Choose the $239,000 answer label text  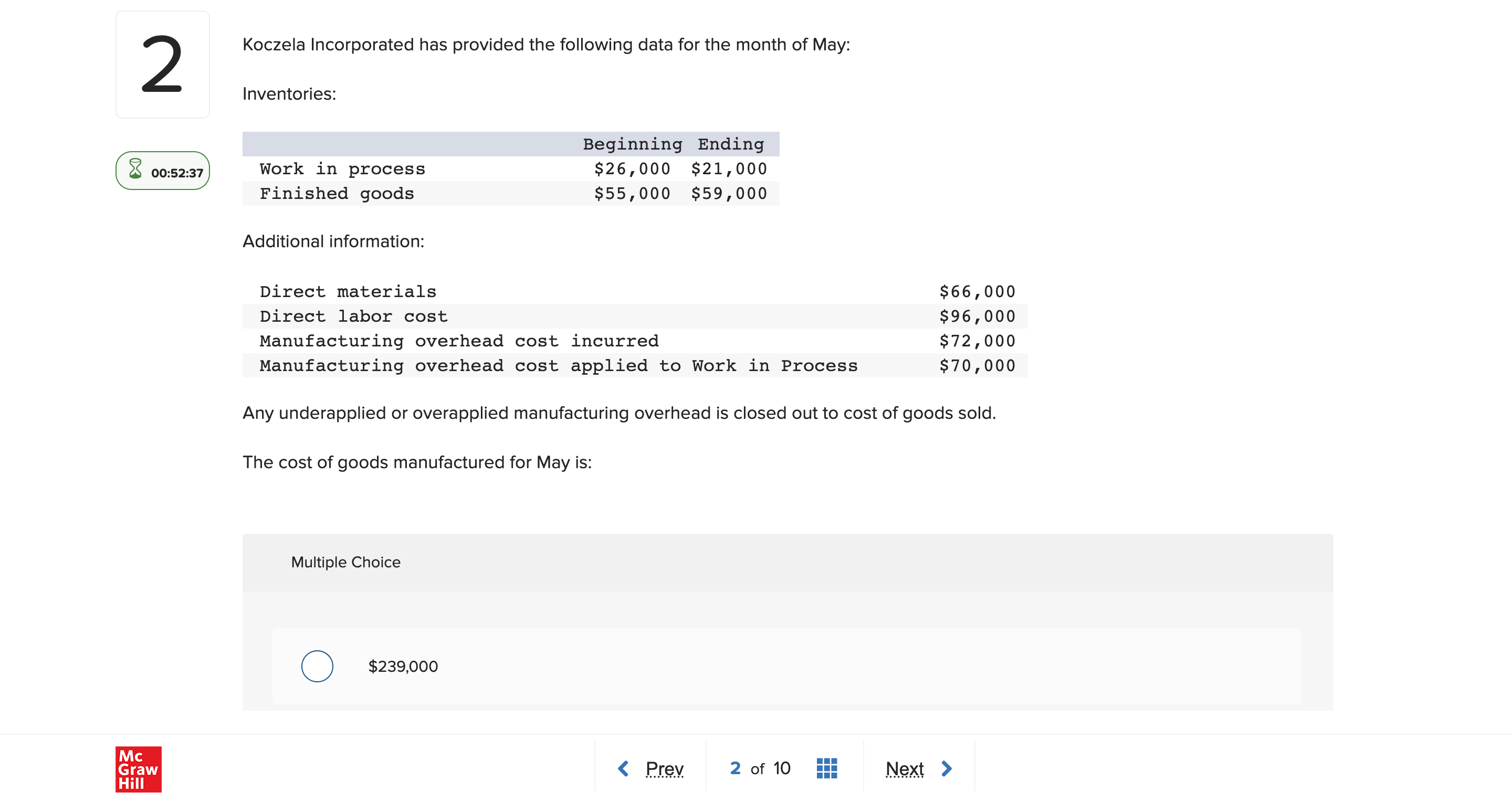pyautogui.click(x=403, y=666)
